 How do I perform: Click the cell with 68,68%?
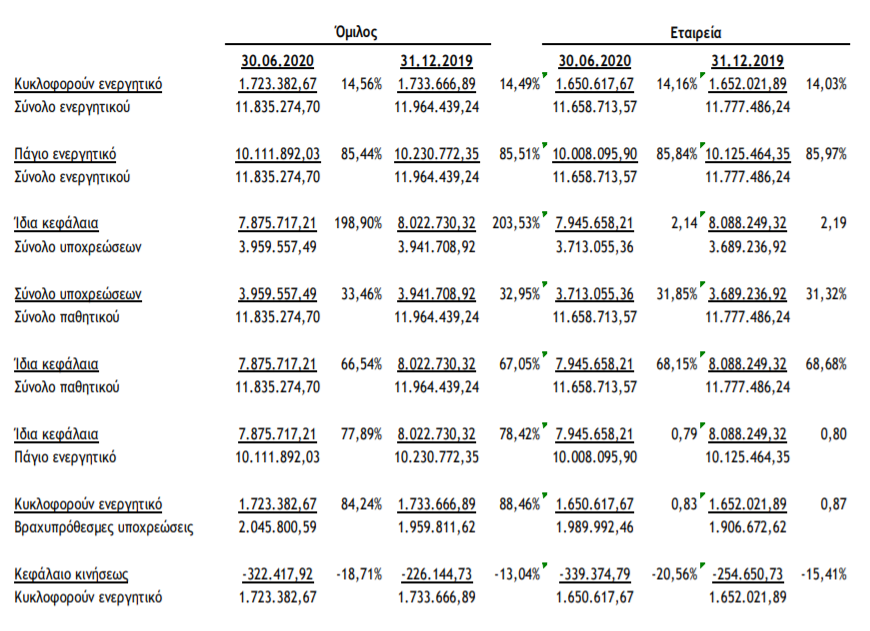click(x=826, y=364)
